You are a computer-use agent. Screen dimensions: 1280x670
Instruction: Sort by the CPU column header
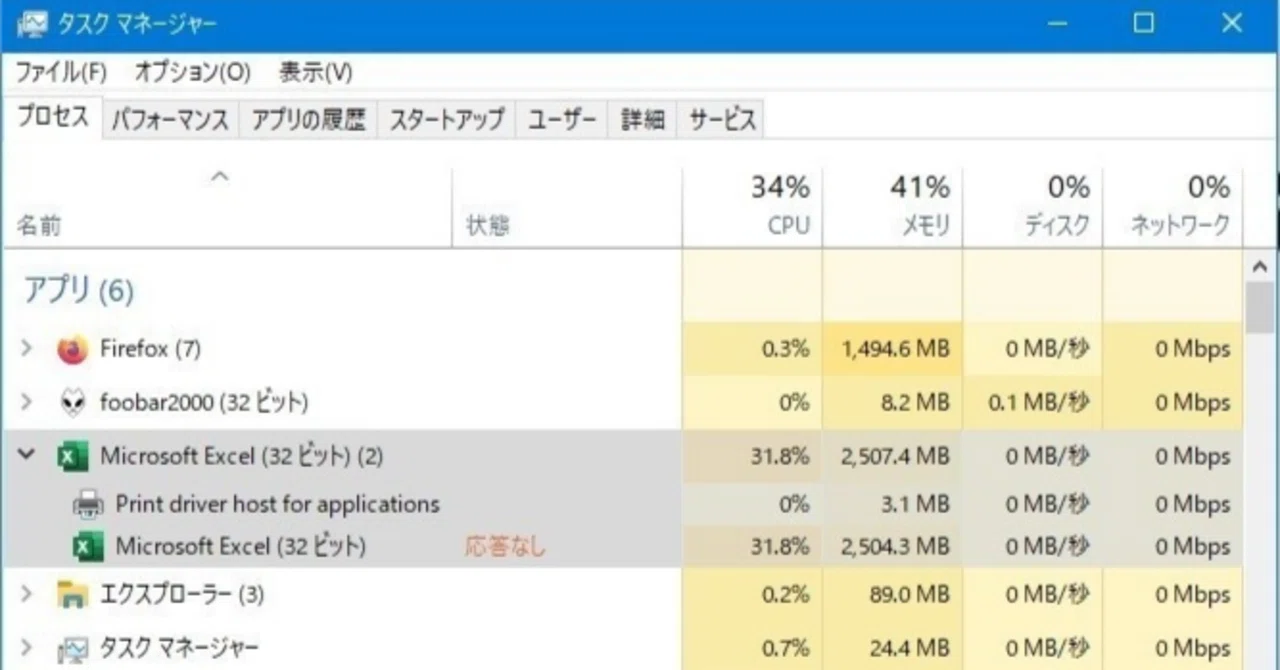754,207
